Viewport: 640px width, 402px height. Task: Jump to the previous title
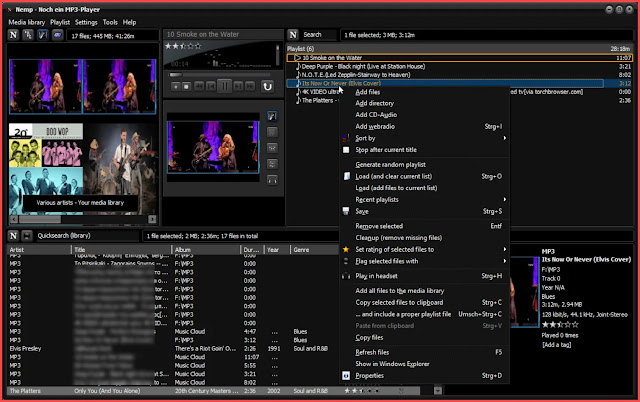click(211, 87)
